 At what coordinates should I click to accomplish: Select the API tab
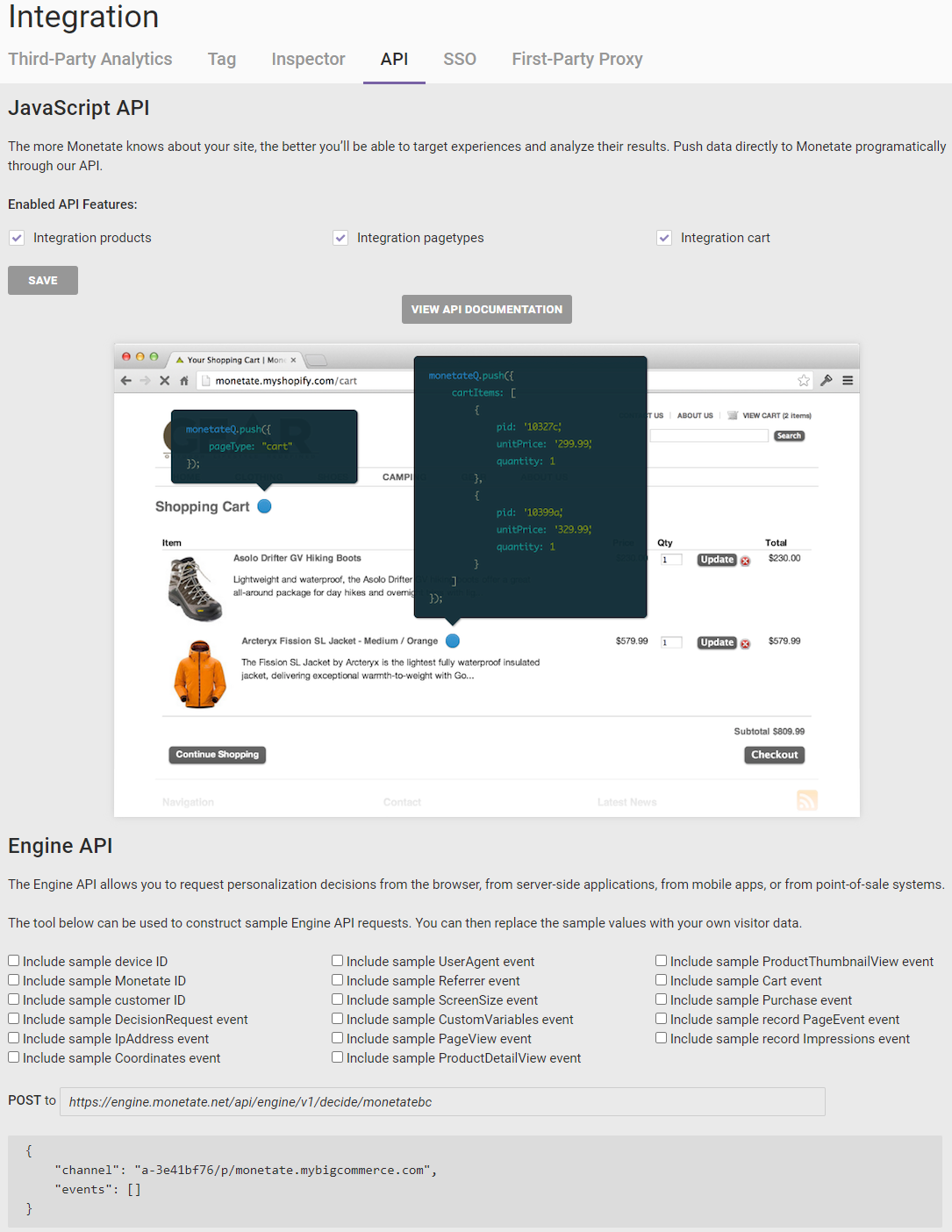coord(394,59)
